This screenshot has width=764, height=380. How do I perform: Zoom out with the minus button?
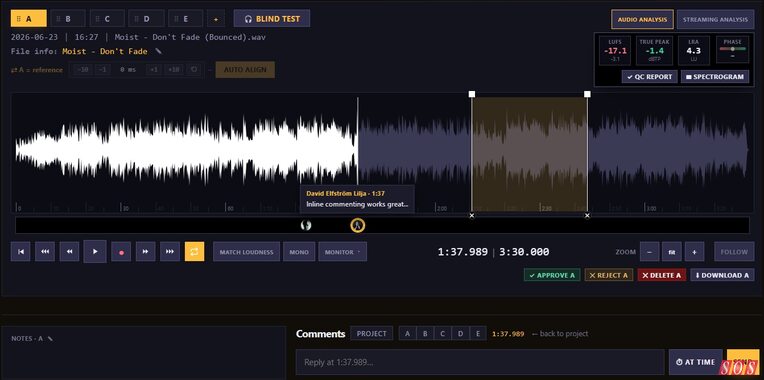649,252
